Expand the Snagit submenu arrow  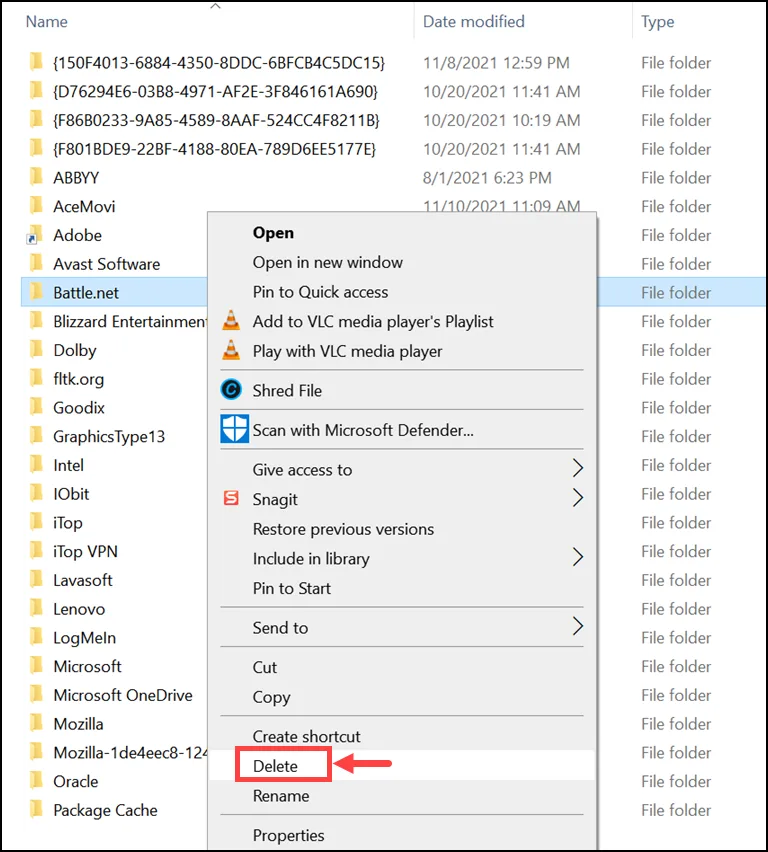pyautogui.click(x=578, y=498)
